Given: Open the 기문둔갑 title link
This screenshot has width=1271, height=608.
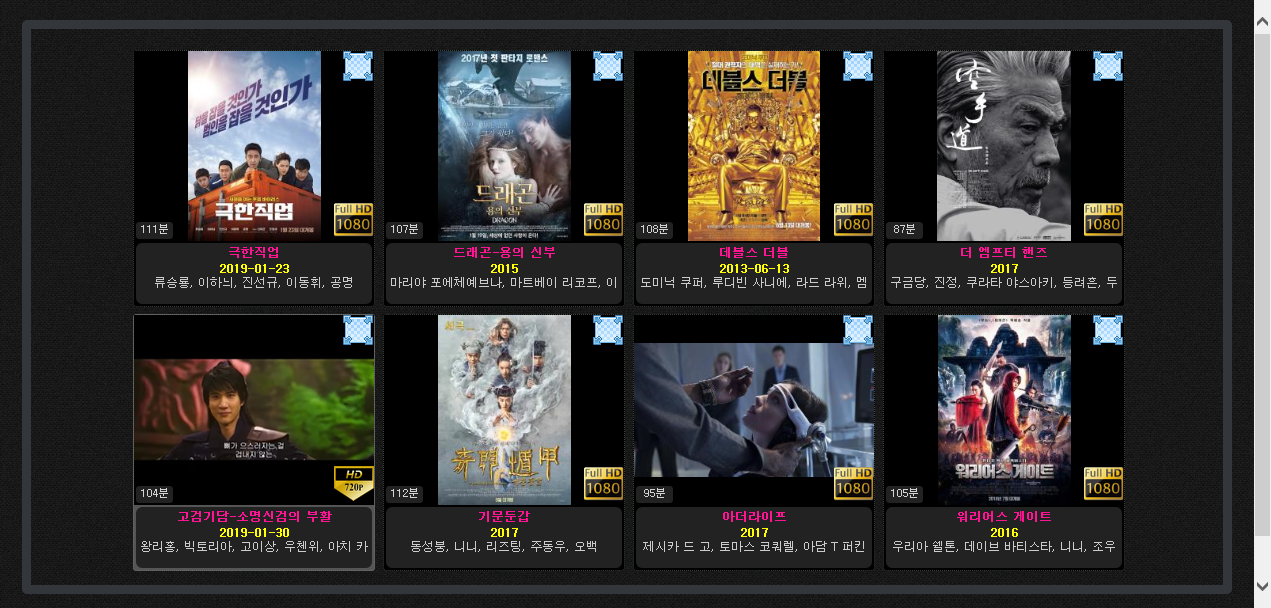Looking at the screenshot, I should tap(504, 516).
